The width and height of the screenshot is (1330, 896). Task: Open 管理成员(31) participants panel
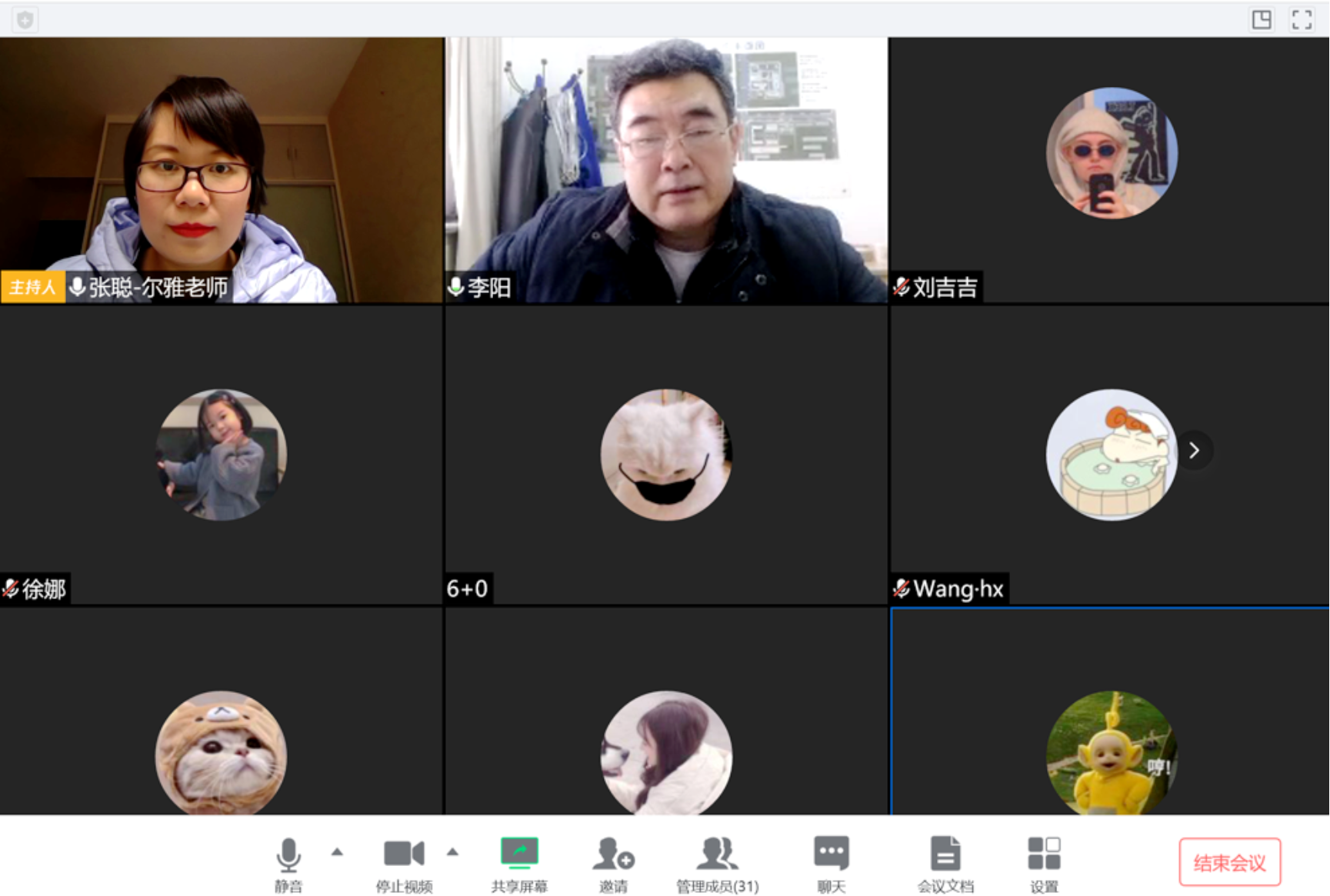pos(717,864)
